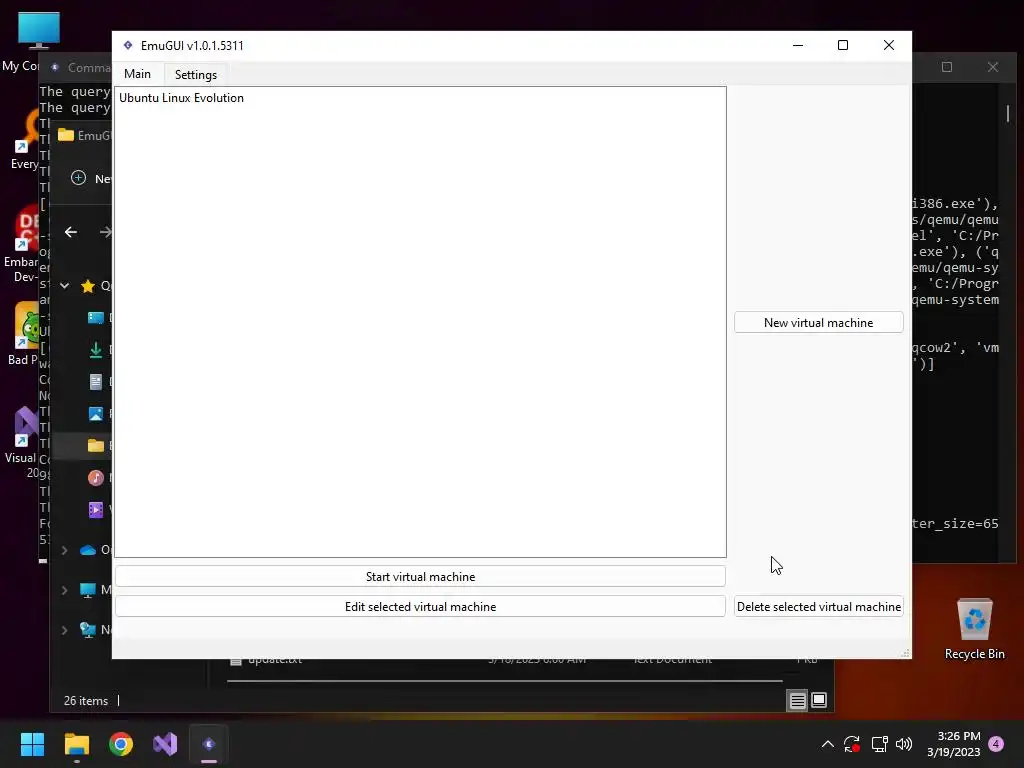Click Delete selected virtual machine
The height and width of the screenshot is (768, 1024).
click(818, 607)
